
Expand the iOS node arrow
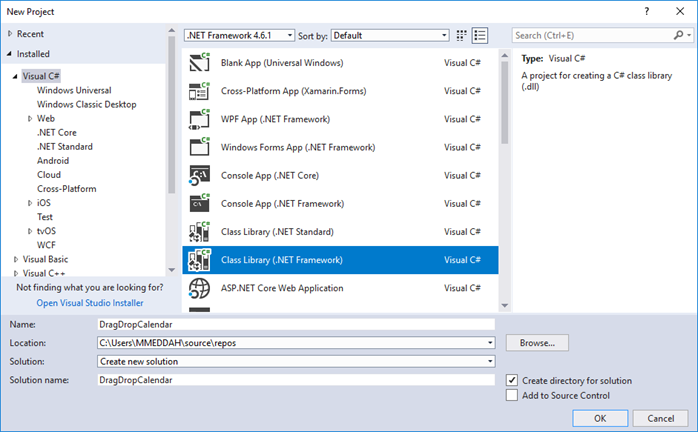[x=30, y=203]
